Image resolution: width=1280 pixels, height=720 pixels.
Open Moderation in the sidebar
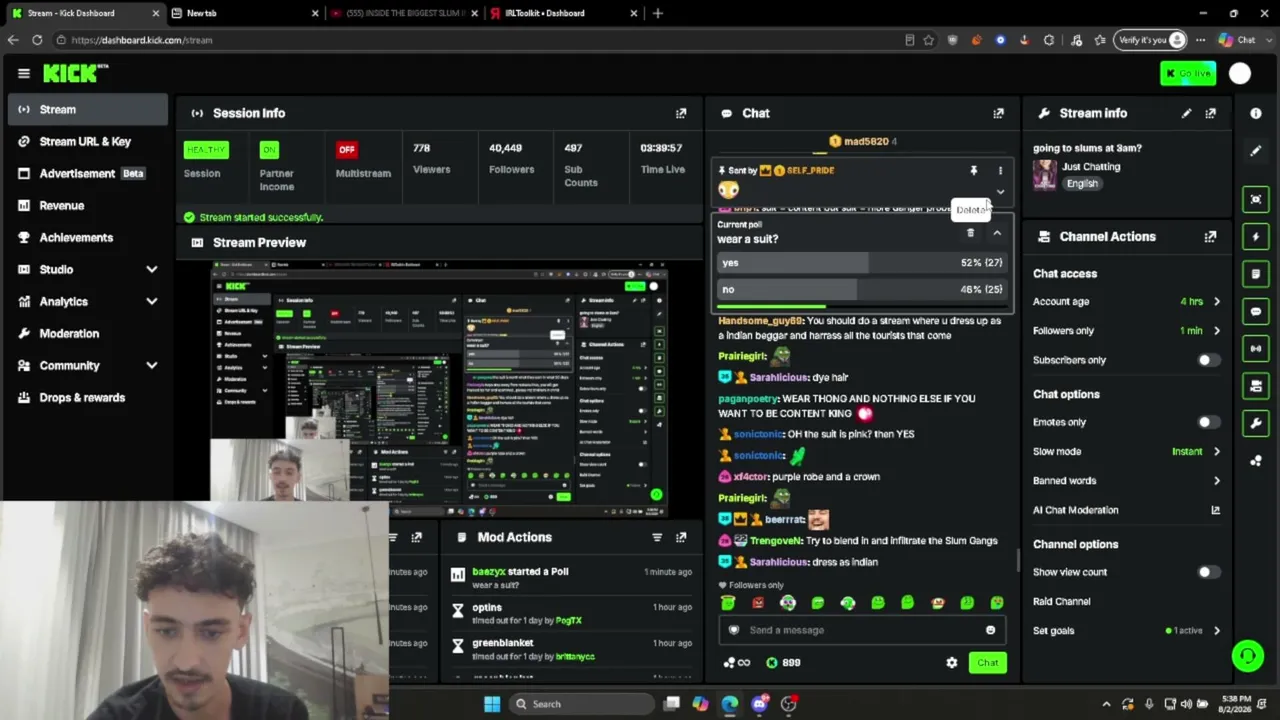[86, 333]
